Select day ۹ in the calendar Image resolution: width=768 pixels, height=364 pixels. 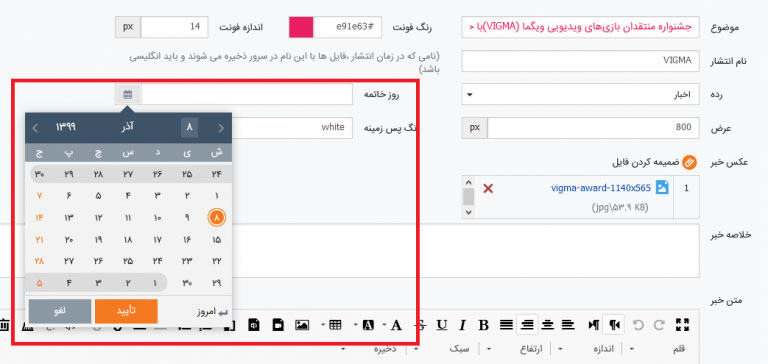click(x=187, y=218)
